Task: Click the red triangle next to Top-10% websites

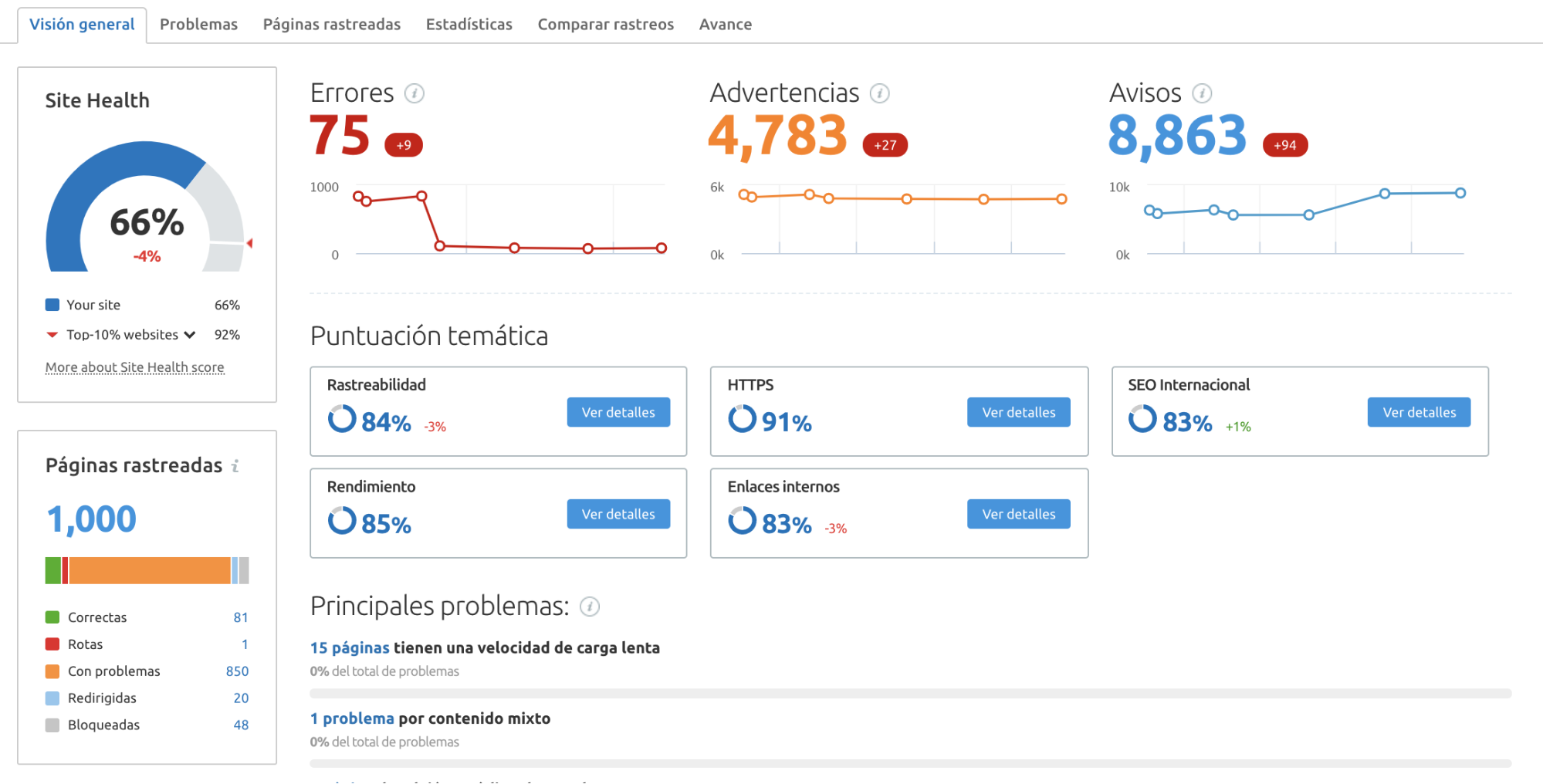Action: point(52,335)
